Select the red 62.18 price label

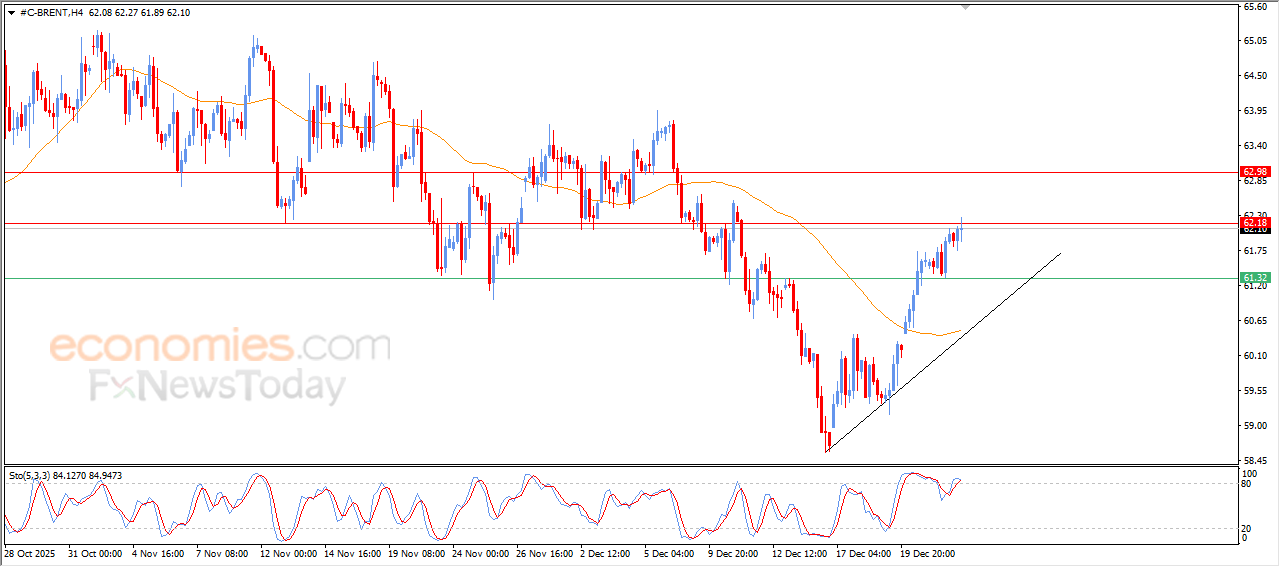(x=1255, y=222)
